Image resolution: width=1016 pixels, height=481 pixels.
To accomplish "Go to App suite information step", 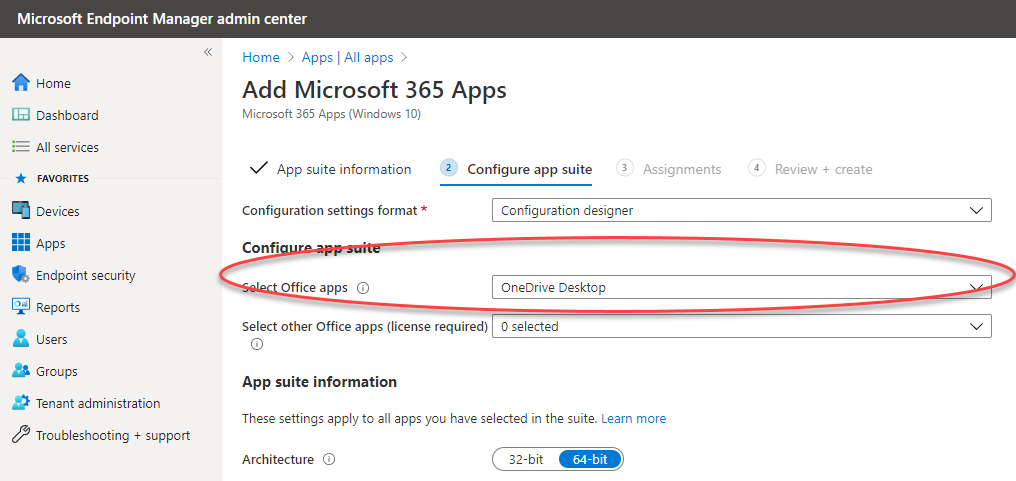I will [x=343, y=169].
